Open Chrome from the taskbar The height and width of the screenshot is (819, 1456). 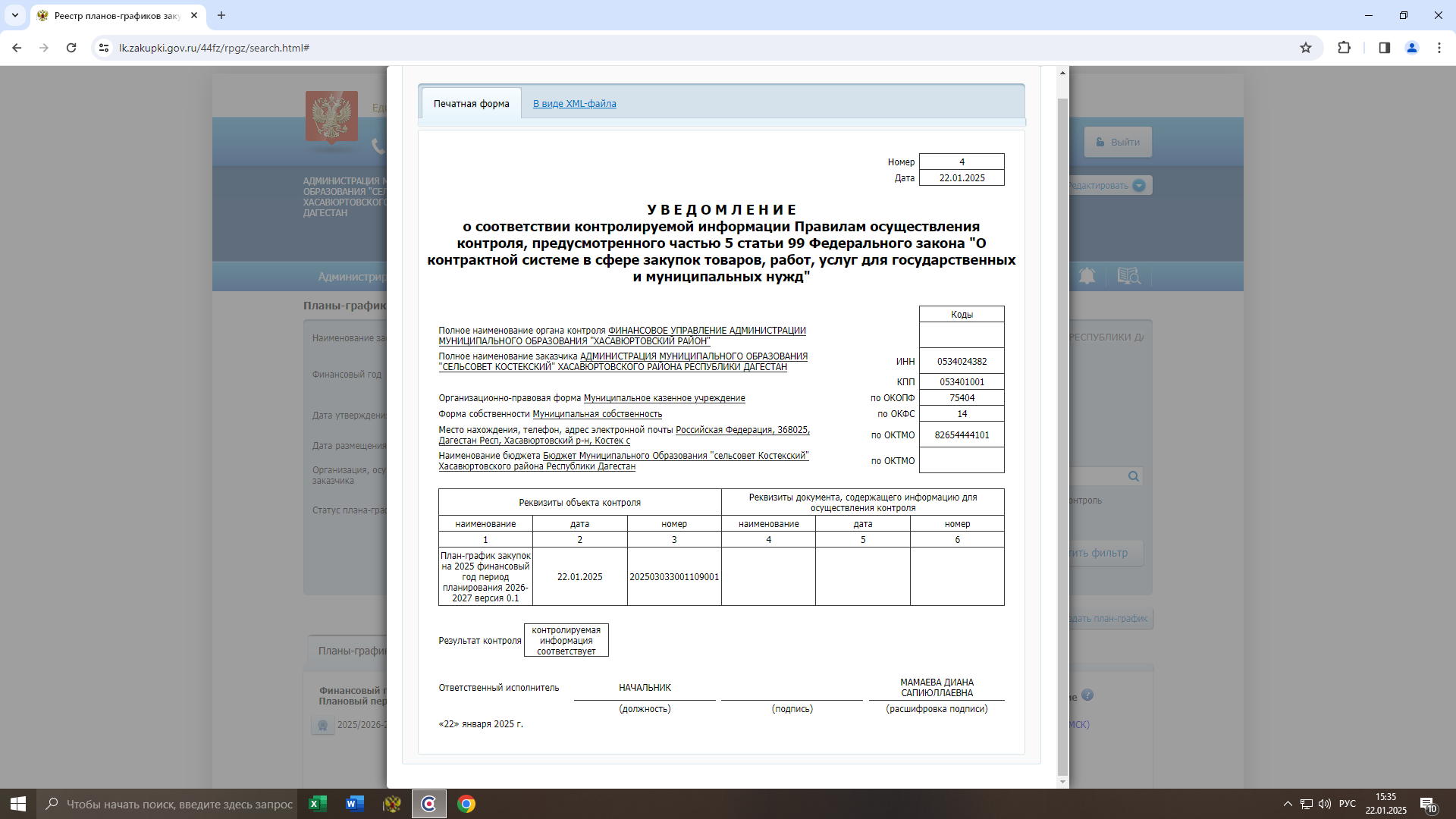[x=466, y=804]
